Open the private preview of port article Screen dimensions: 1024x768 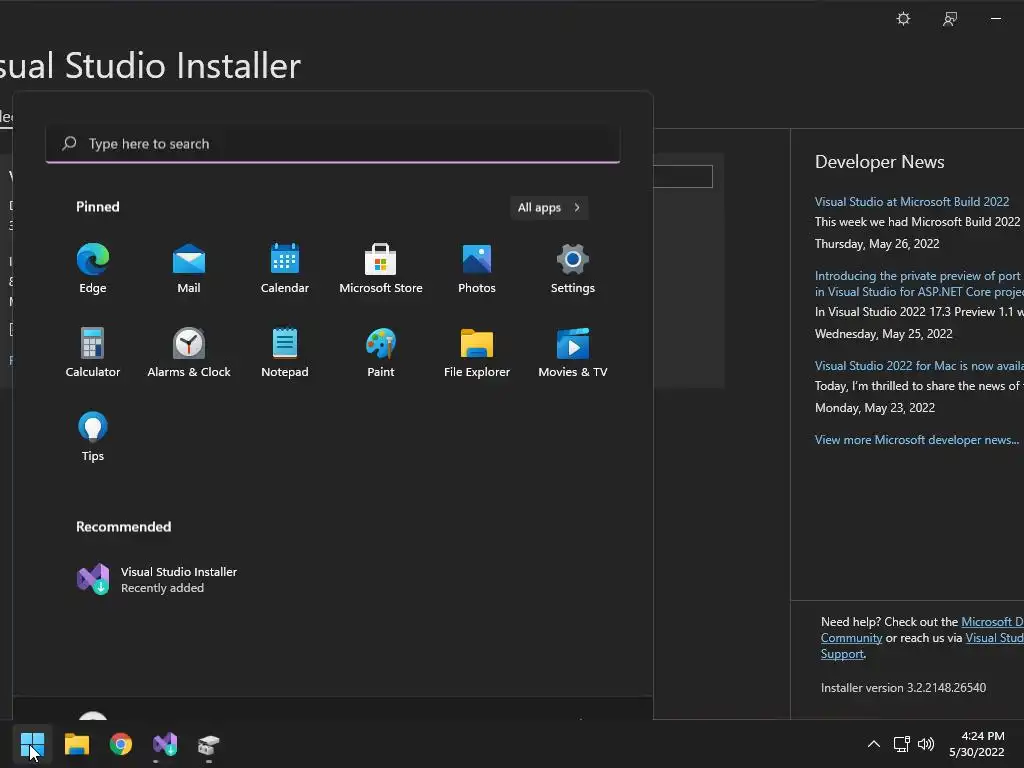point(919,283)
